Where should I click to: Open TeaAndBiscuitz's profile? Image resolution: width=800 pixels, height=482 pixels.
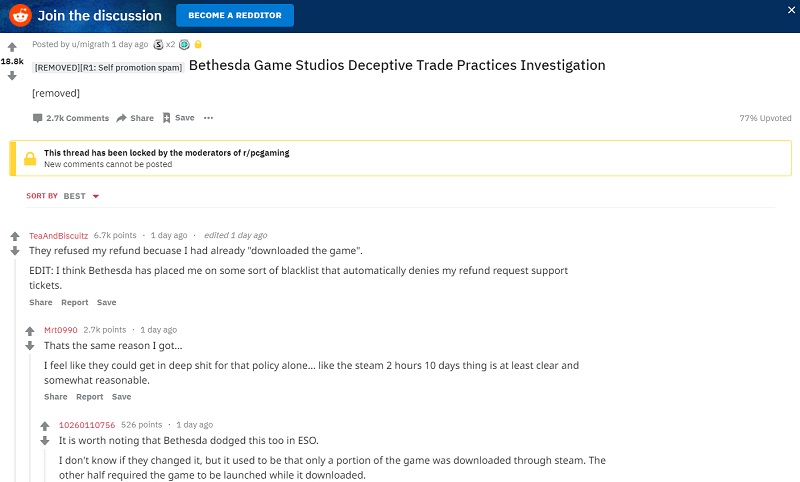(58, 235)
